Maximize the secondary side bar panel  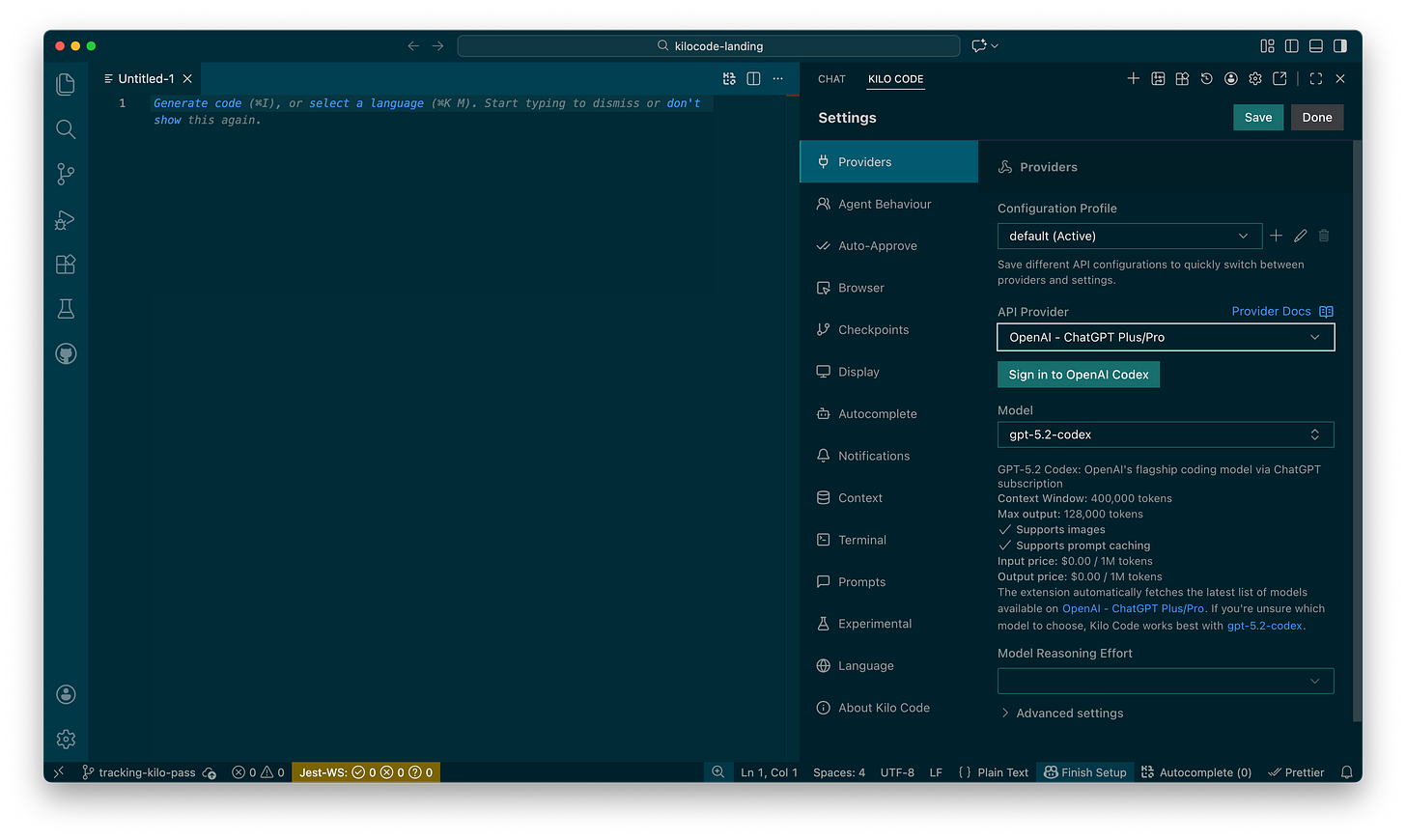pos(1315,78)
